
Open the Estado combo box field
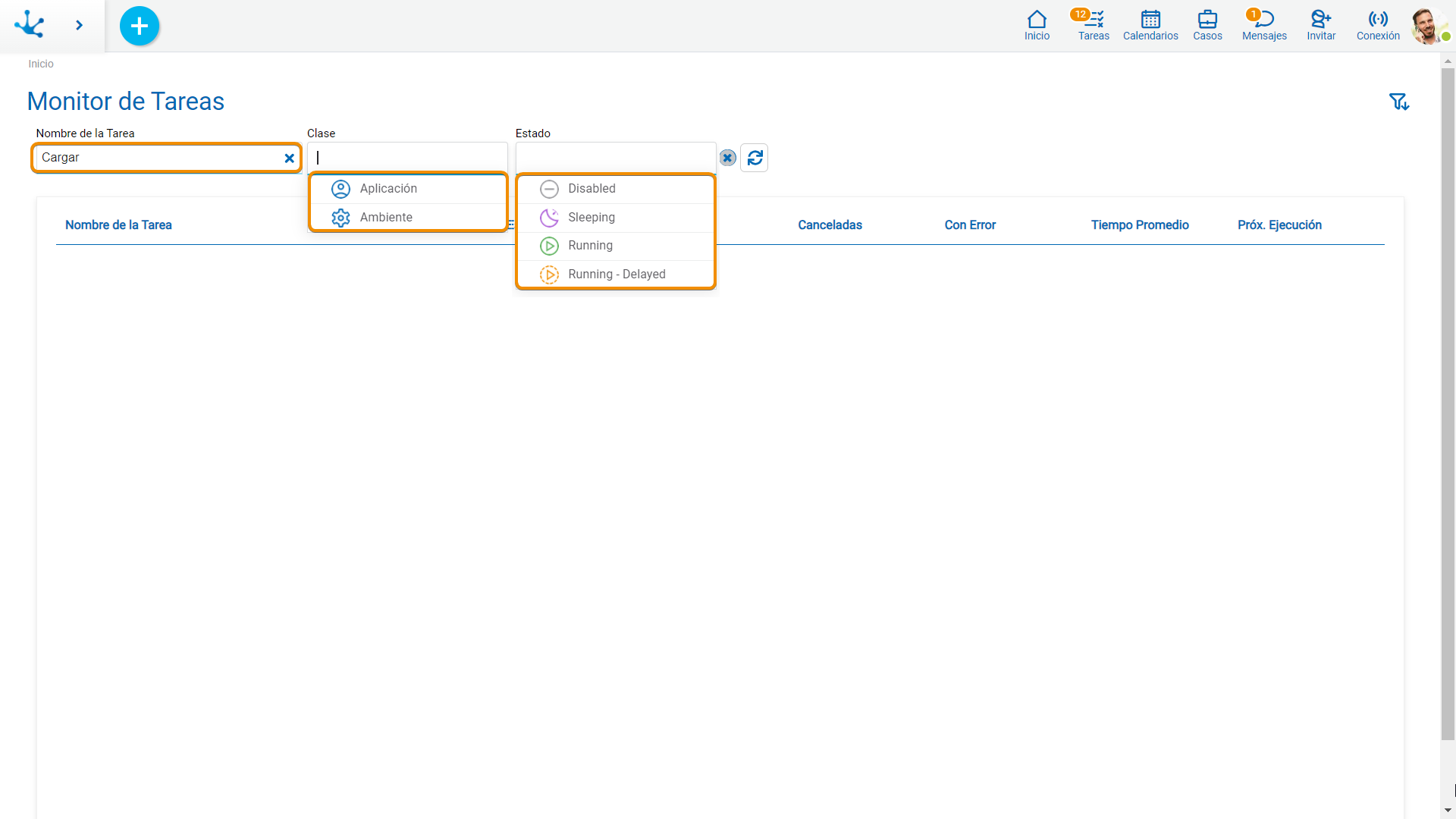pyautogui.click(x=616, y=158)
